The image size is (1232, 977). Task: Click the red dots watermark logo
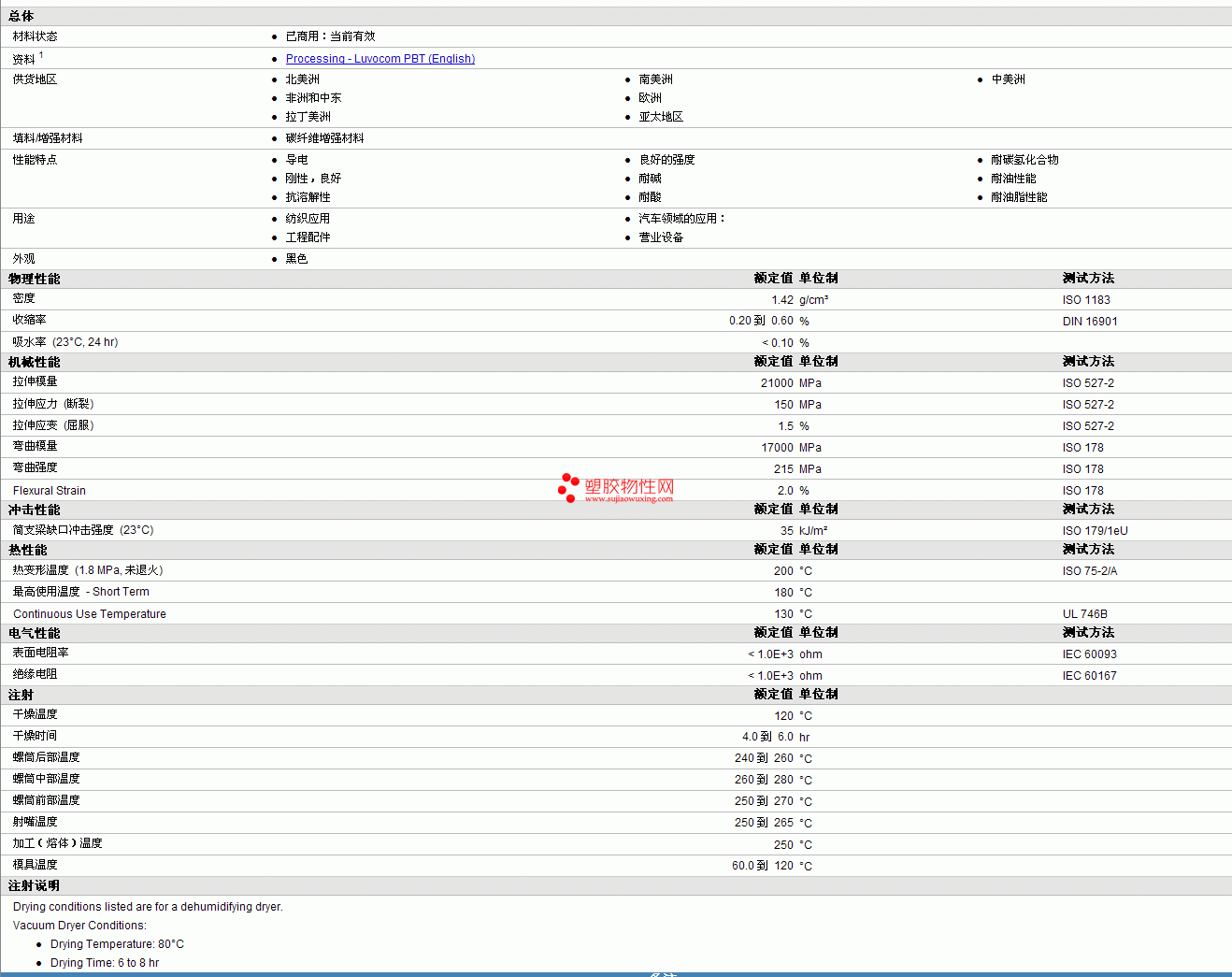pyautogui.click(x=567, y=487)
